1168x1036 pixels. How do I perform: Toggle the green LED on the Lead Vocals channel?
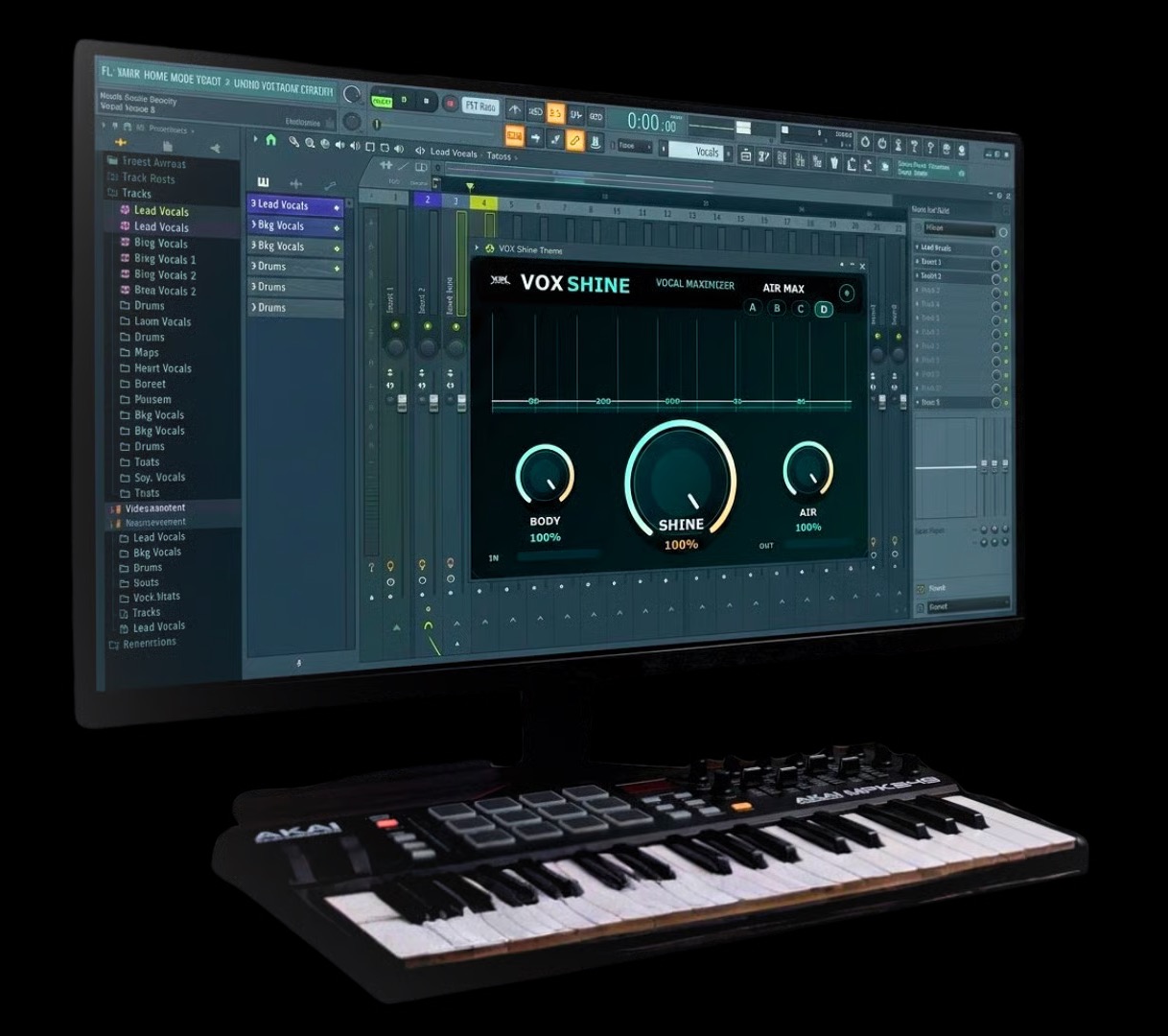(x=337, y=207)
